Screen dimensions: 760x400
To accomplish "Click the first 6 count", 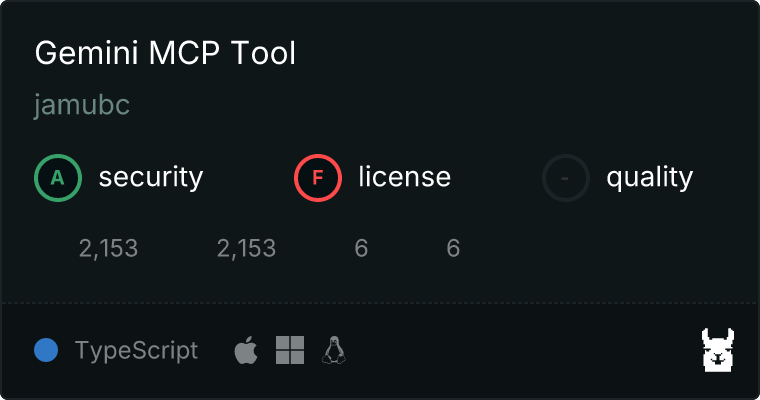I will (x=361, y=248).
